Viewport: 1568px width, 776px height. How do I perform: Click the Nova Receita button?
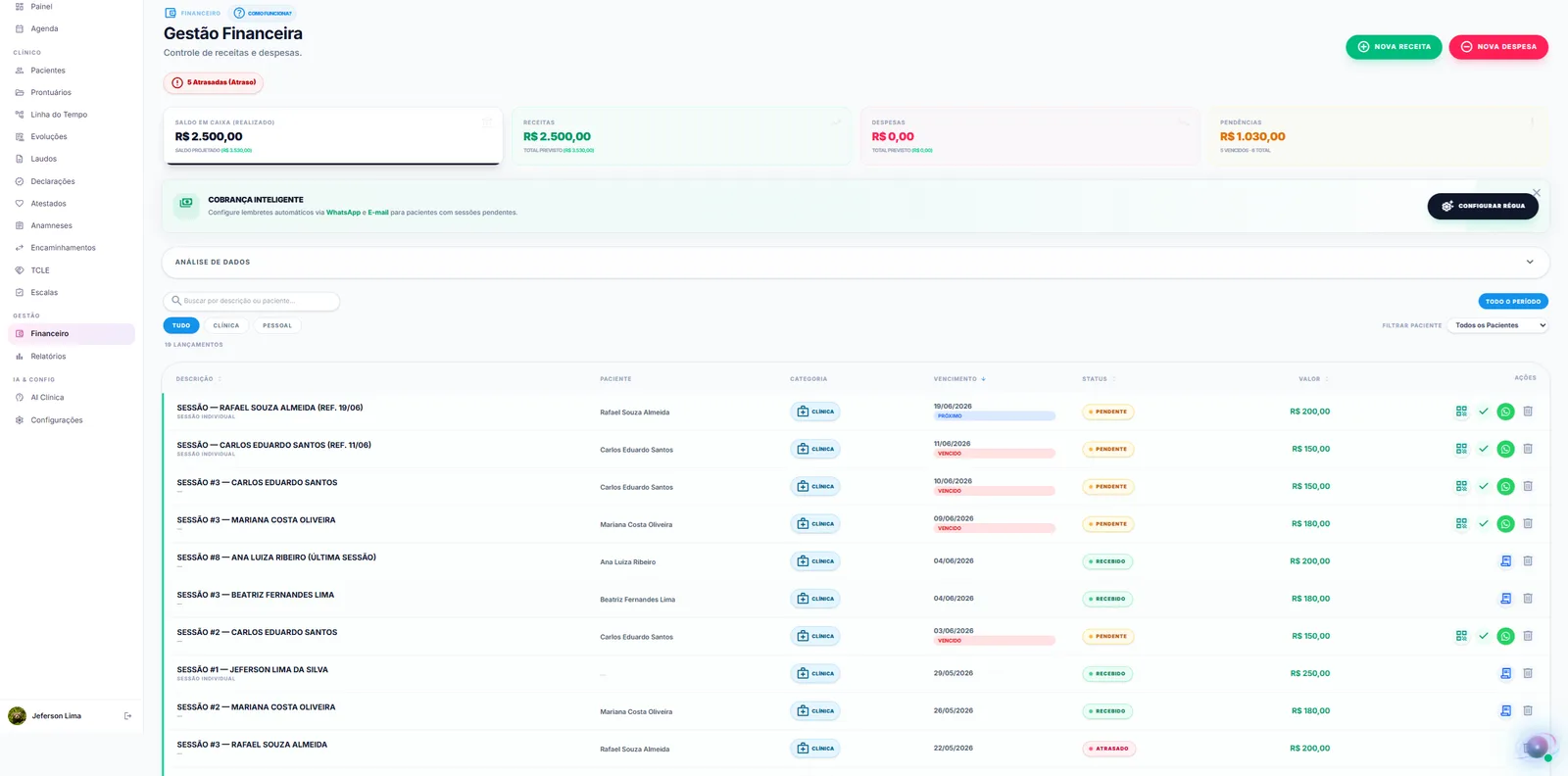tap(1394, 47)
